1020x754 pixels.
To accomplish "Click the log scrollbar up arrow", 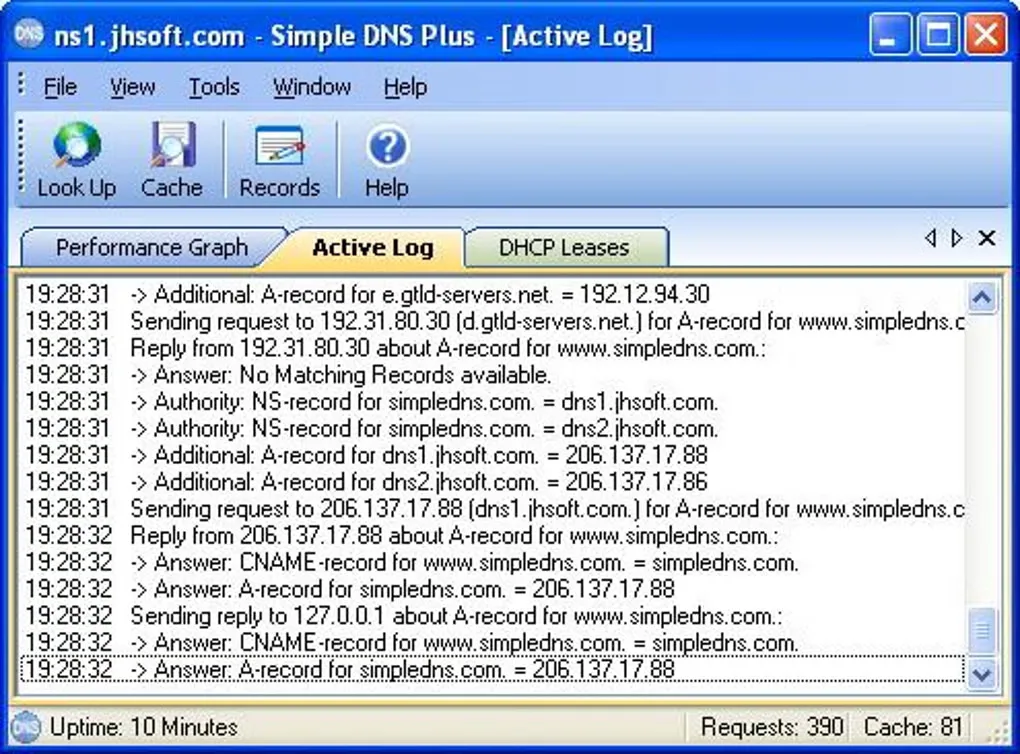I will pos(981,297).
